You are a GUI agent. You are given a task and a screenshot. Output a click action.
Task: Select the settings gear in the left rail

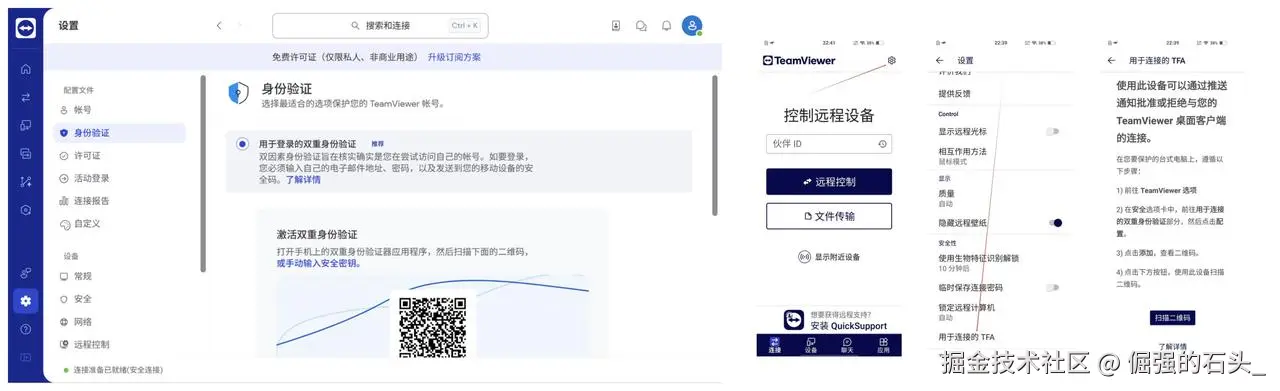pos(26,301)
